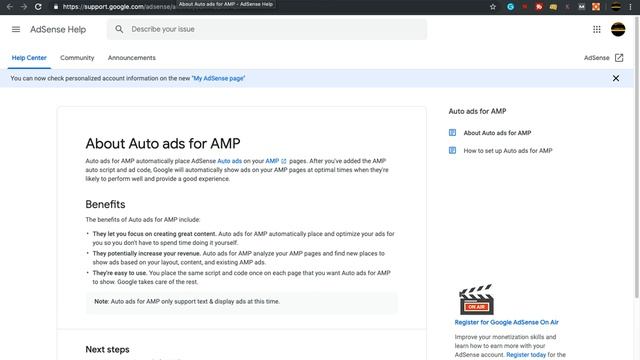The width and height of the screenshot is (640, 360).
Task: Click the article icon beside About Auto ads for AMP
Action: pos(452,133)
